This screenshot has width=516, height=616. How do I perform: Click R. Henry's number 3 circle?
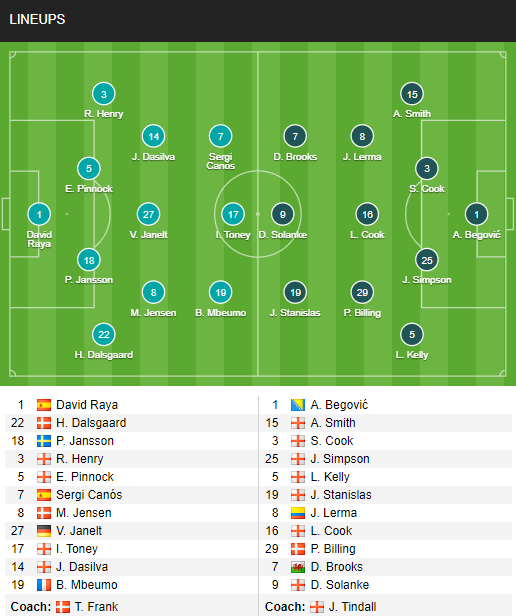pos(104,94)
